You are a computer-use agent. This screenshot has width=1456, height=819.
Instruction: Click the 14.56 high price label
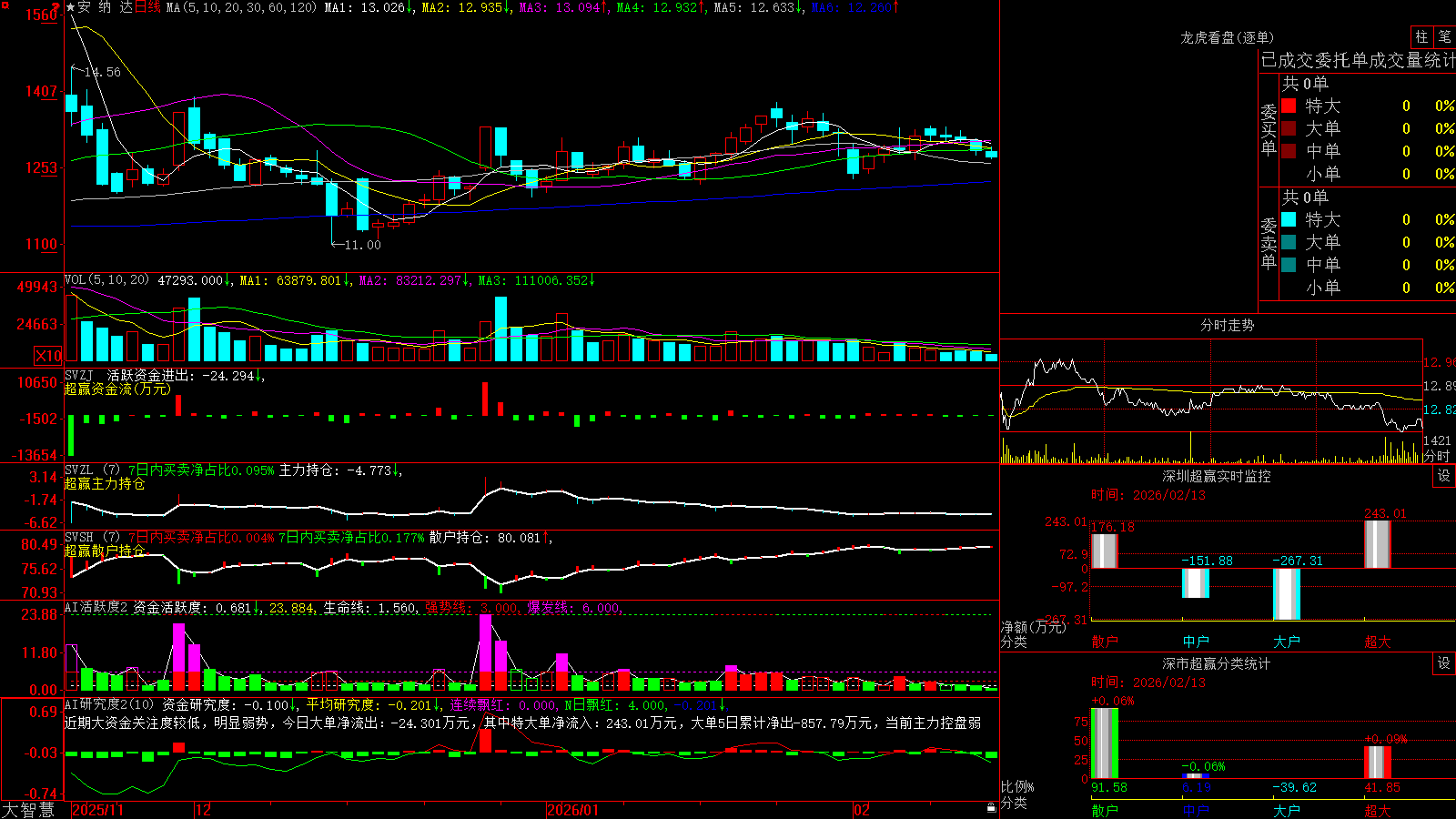click(x=103, y=72)
